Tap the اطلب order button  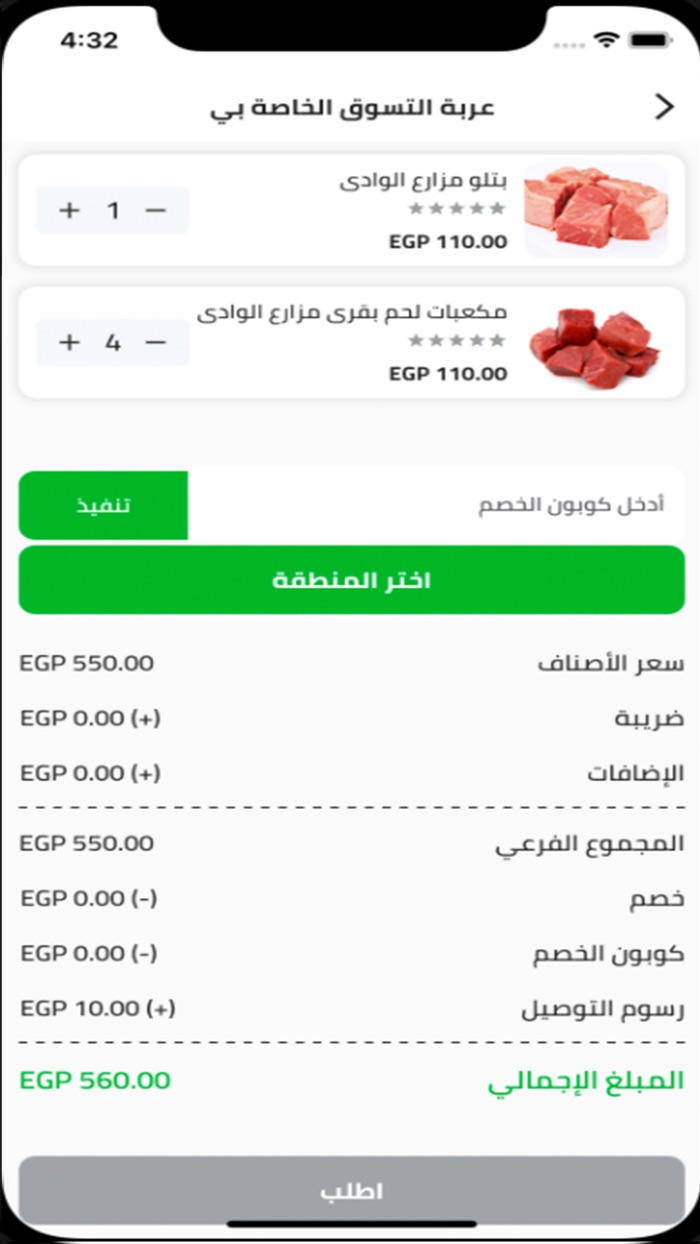(x=350, y=1190)
